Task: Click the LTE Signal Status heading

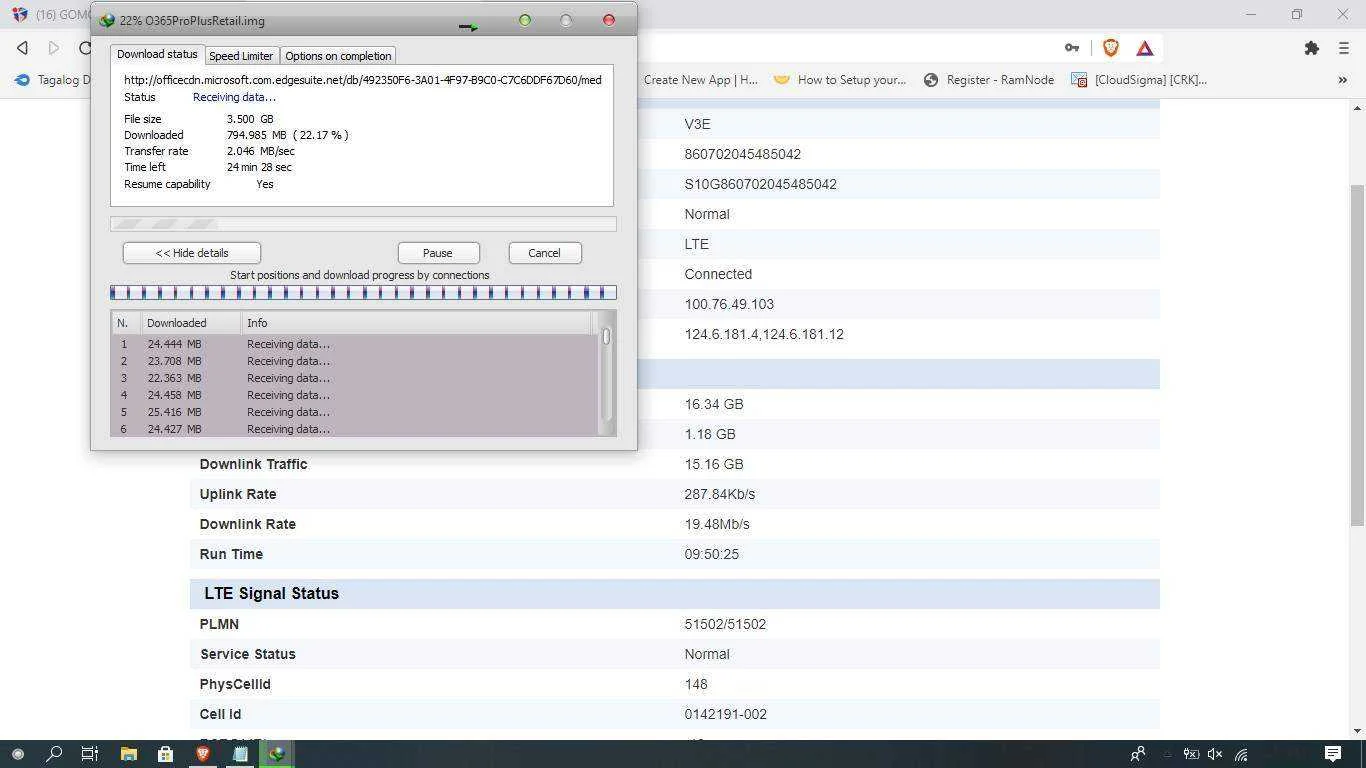Action: [271, 594]
